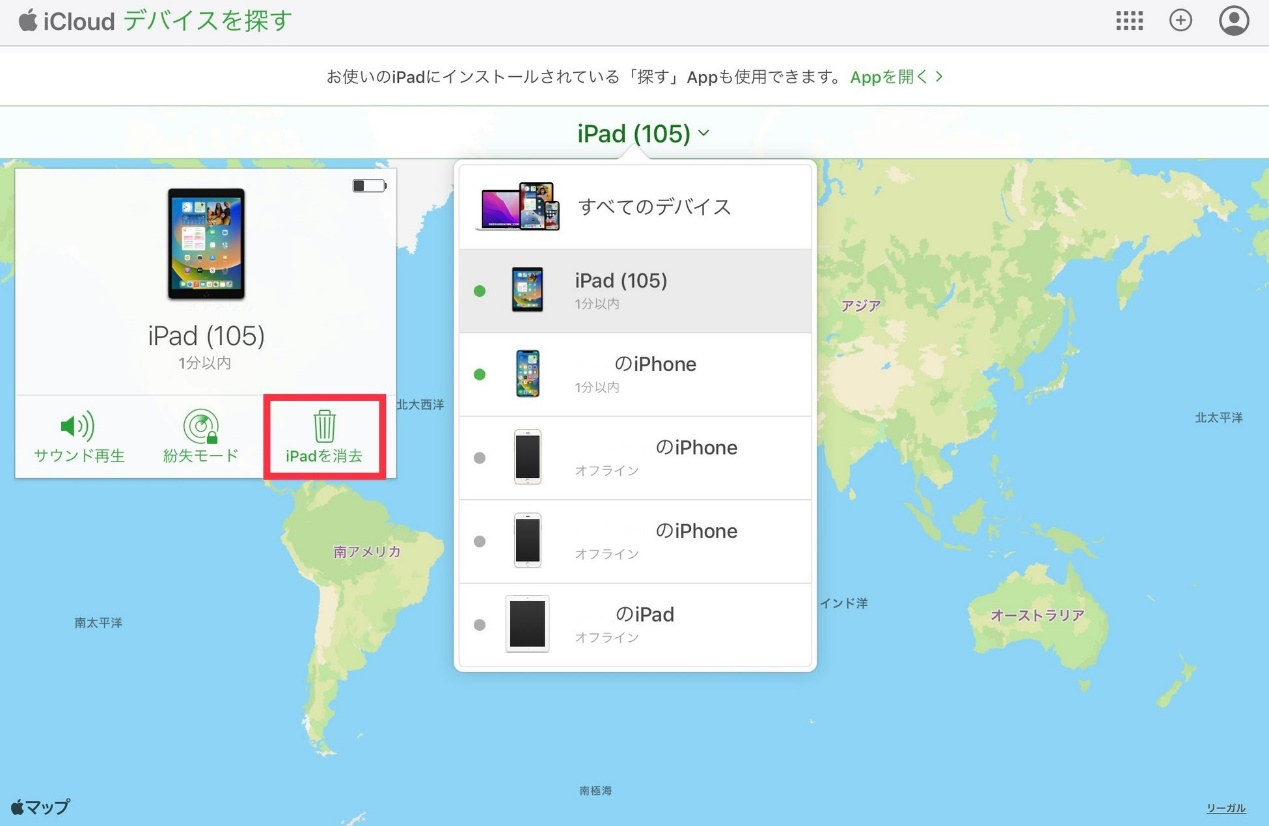Viewport: 1269px width, 826px height.
Task: Click the 南アメリカ map label
Action: (x=367, y=552)
